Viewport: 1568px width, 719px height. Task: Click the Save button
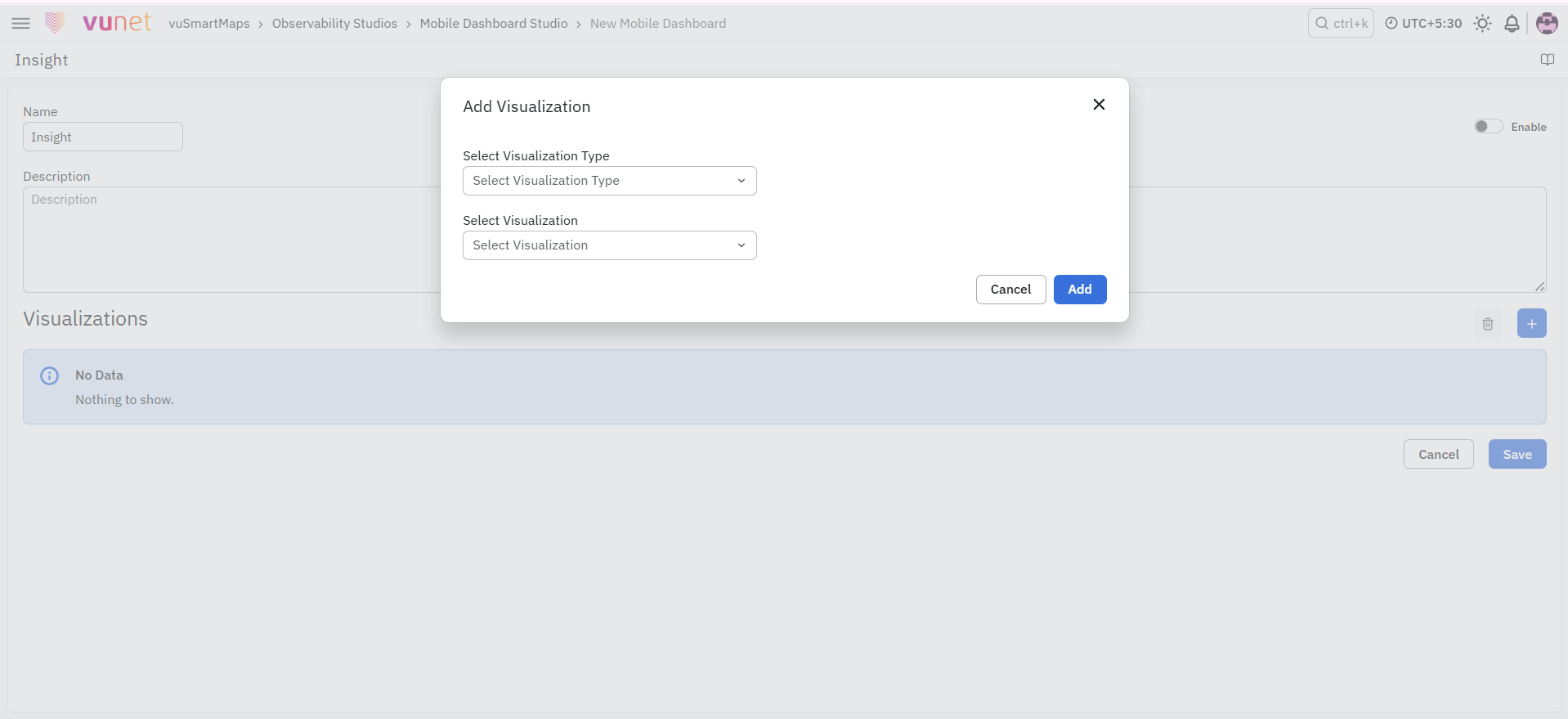(1517, 454)
